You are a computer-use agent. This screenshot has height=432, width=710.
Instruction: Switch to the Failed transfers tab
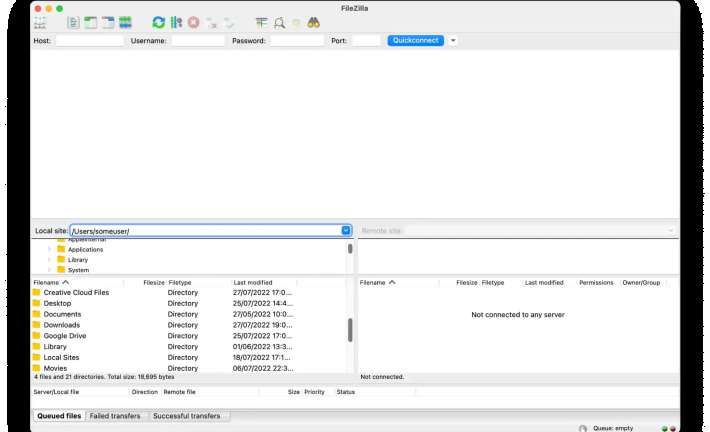(x=115, y=416)
